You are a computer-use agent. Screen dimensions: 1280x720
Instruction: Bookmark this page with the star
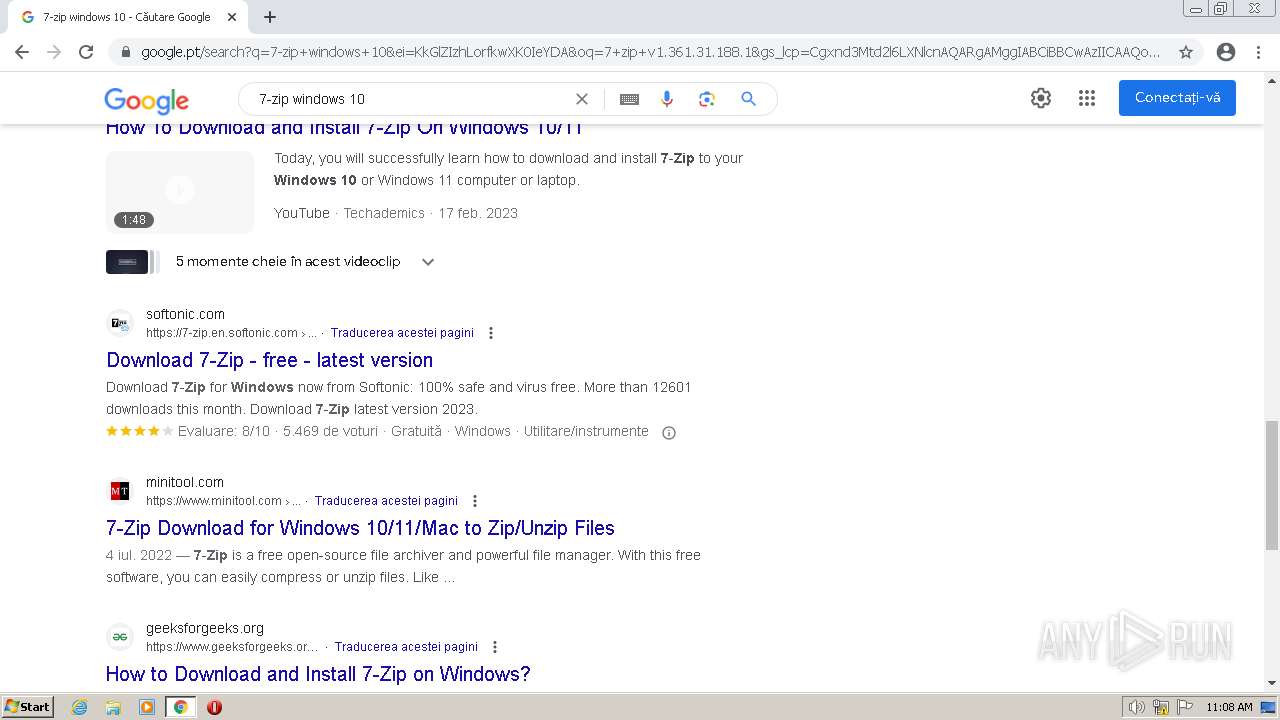coord(1186,52)
